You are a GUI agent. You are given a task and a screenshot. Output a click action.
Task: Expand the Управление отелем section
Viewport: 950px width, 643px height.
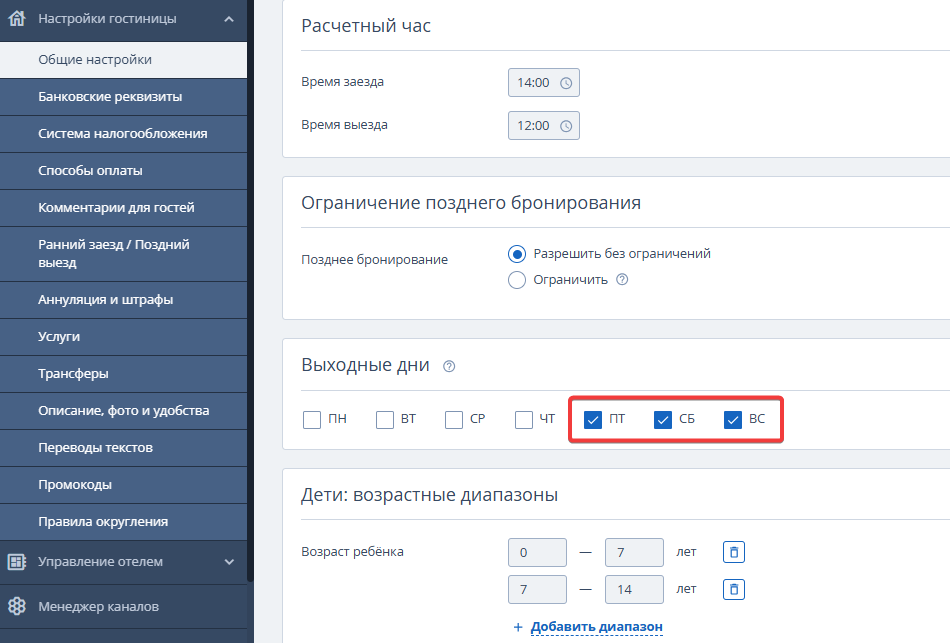pyautogui.click(x=229, y=562)
